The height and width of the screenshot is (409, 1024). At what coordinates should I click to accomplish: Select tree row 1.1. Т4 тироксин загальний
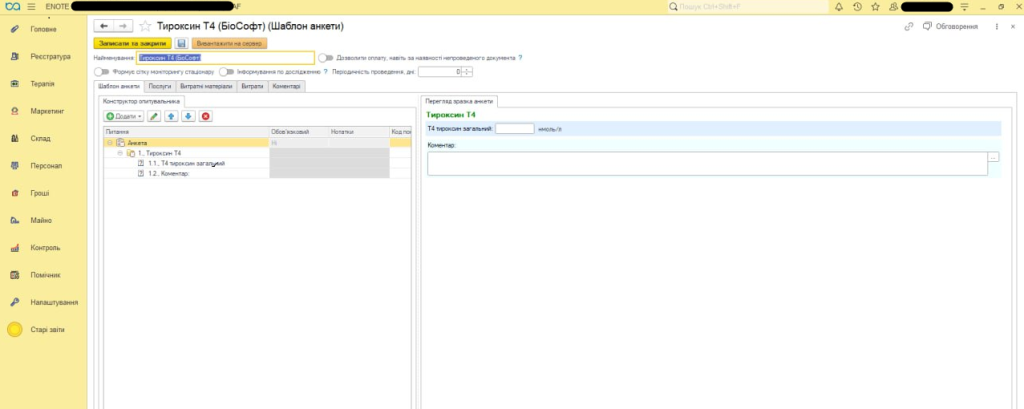tap(187, 163)
